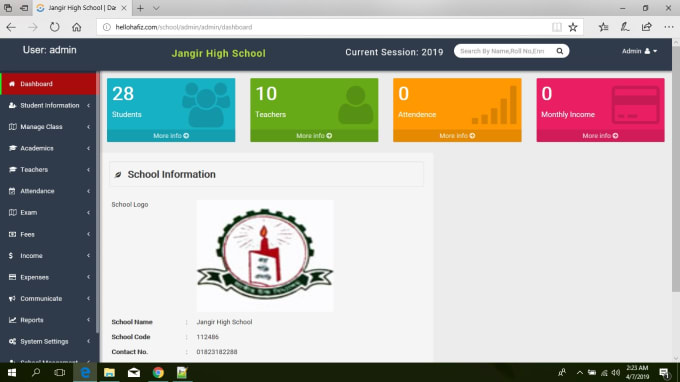Click the Expenses card icon
The width and height of the screenshot is (680, 382).
(12, 277)
